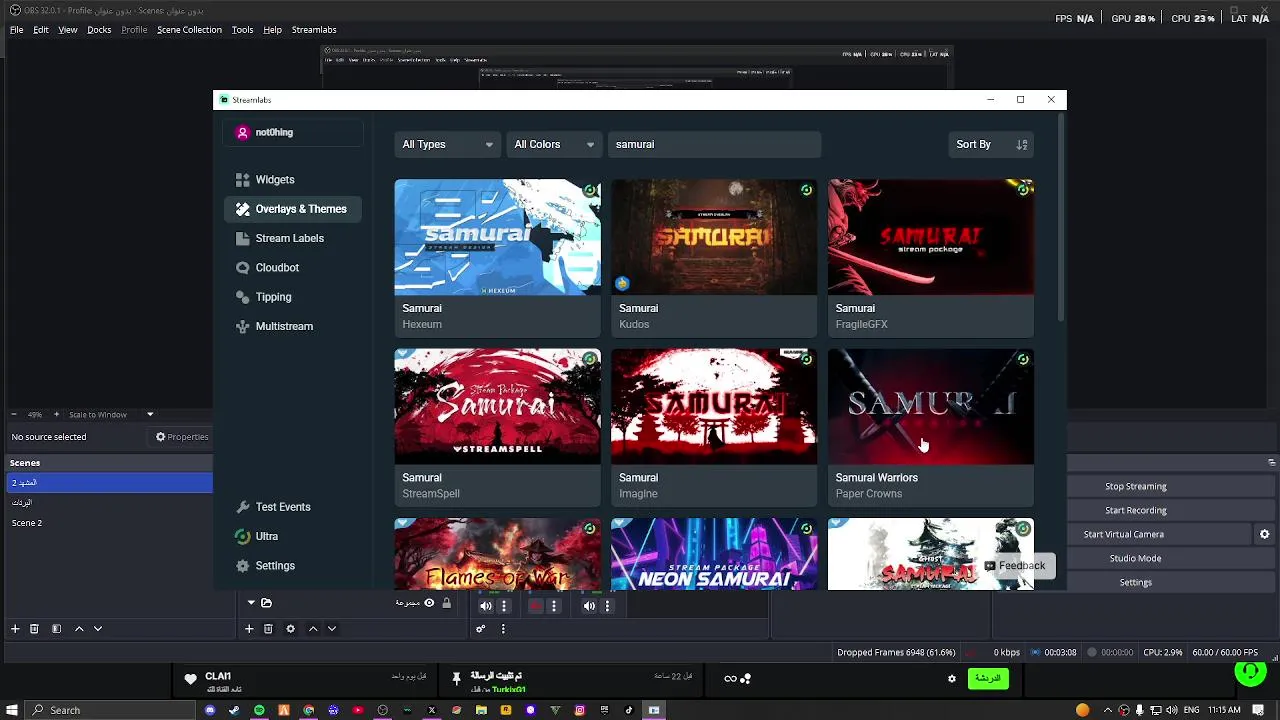
Task: Open source properties gear in Sources dock
Action: (290, 629)
